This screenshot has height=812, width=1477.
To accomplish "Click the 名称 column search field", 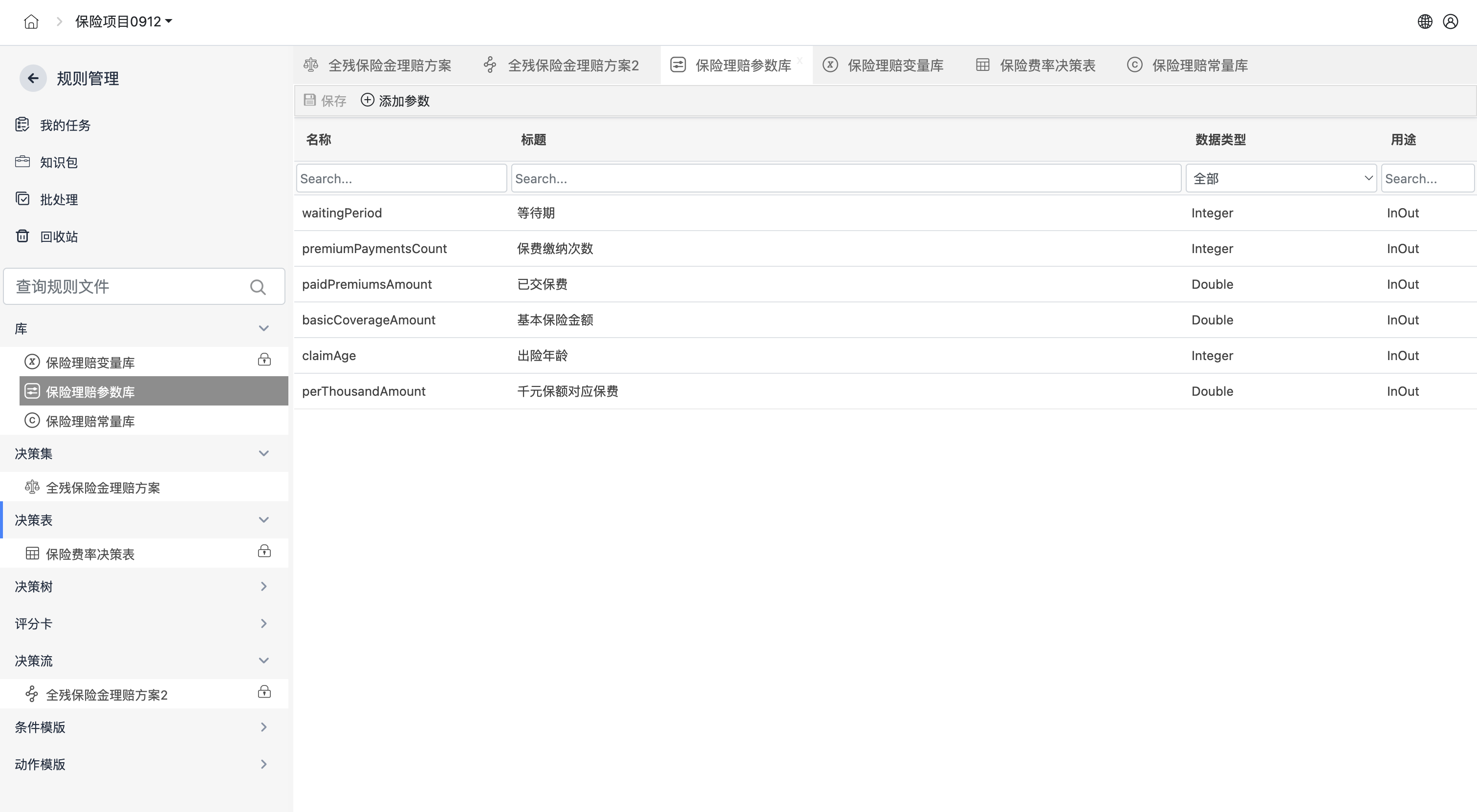I will tap(401, 178).
